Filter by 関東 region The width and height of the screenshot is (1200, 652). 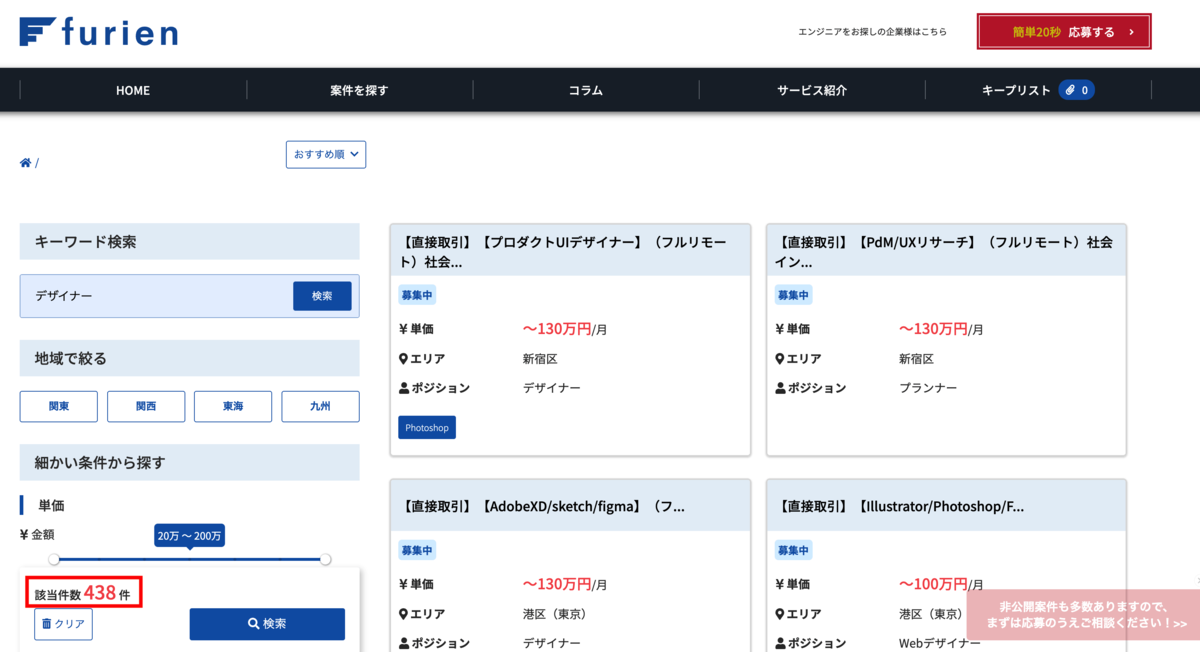click(59, 407)
